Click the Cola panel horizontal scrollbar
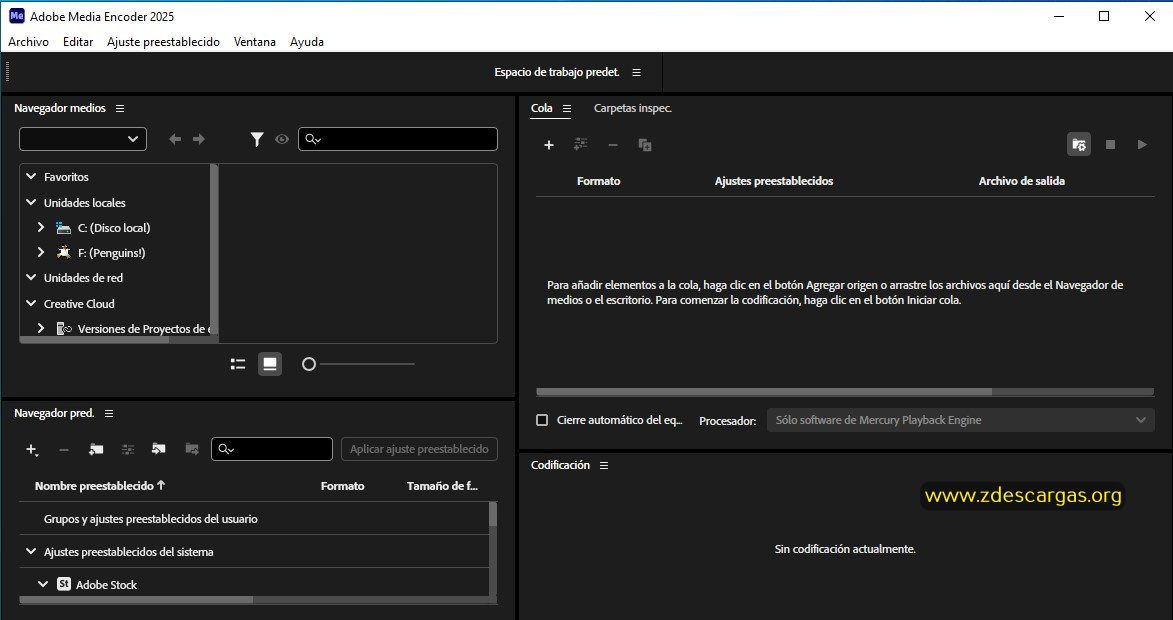The width and height of the screenshot is (1173, 620). pyautogui.click(x=764, y=392)
